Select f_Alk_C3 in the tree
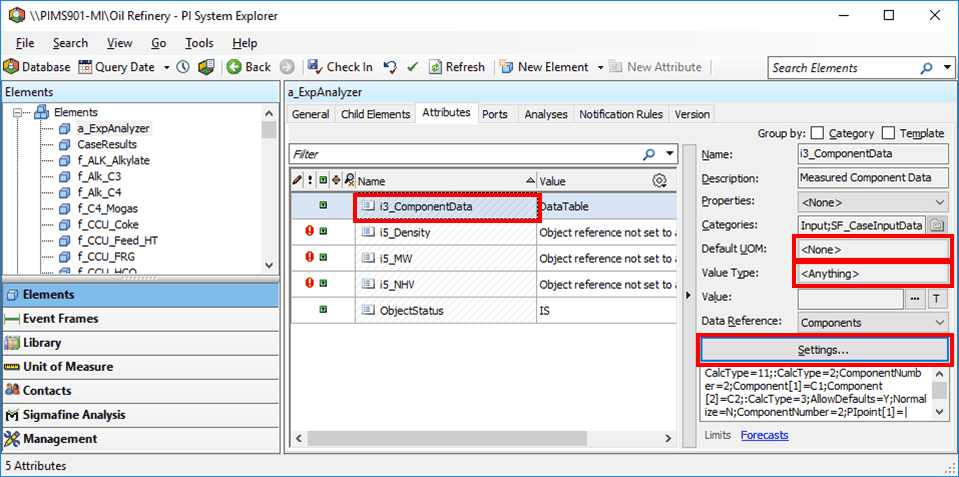959x477 pixels. pyautogui.click(x=99, y=176)
